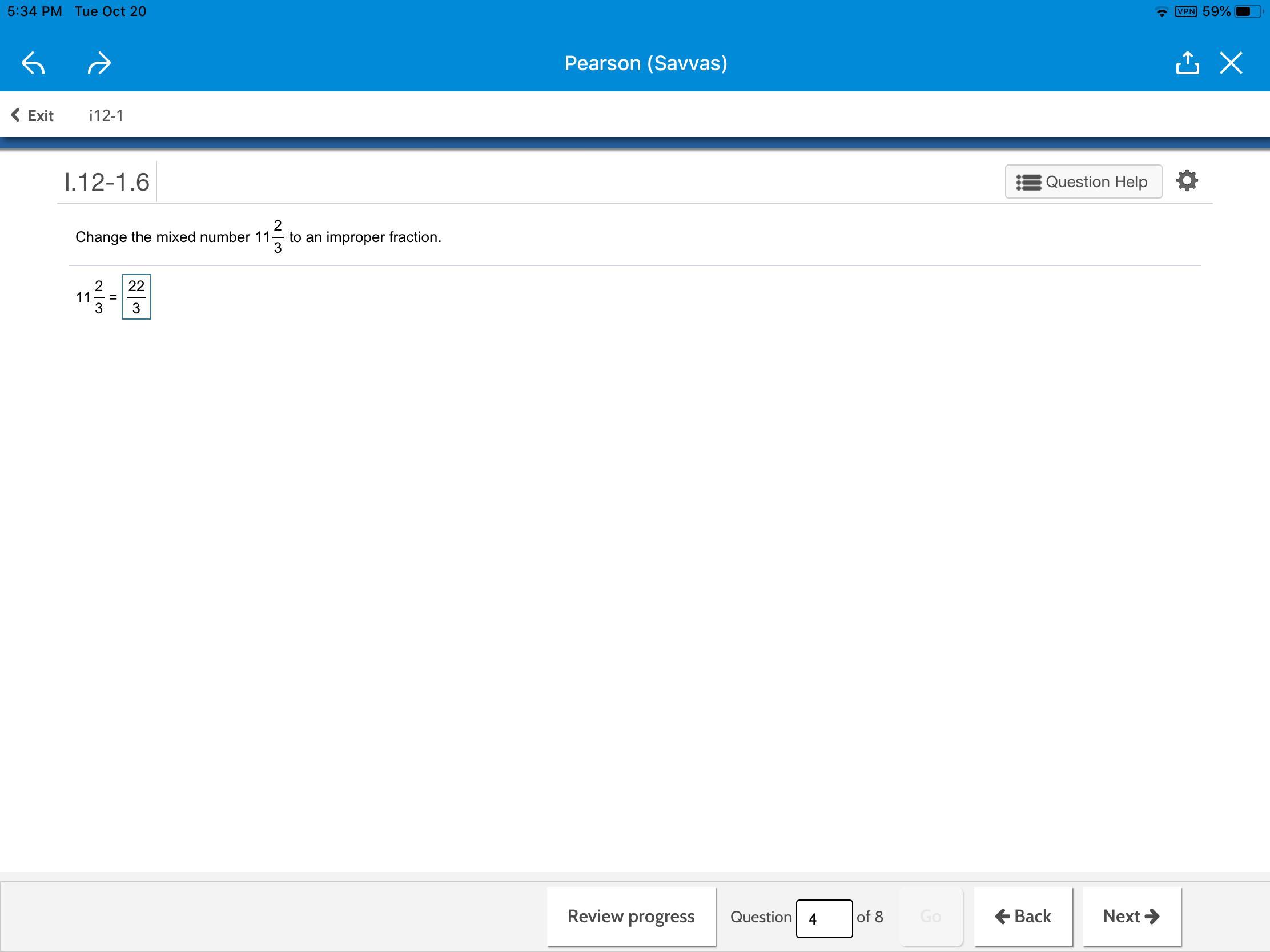Screen dimensions: 1270x952
Task: Click the Question Help list icon
Action: 1028,182
